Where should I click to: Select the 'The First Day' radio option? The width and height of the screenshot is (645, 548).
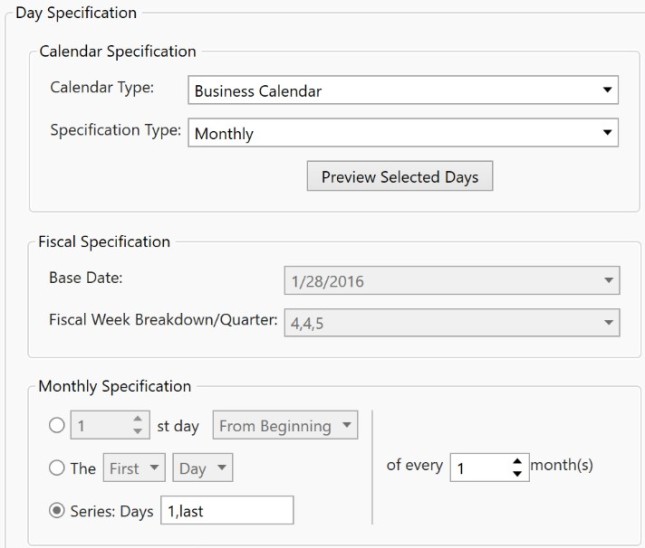pyautogui.click(x=57, y=468)
